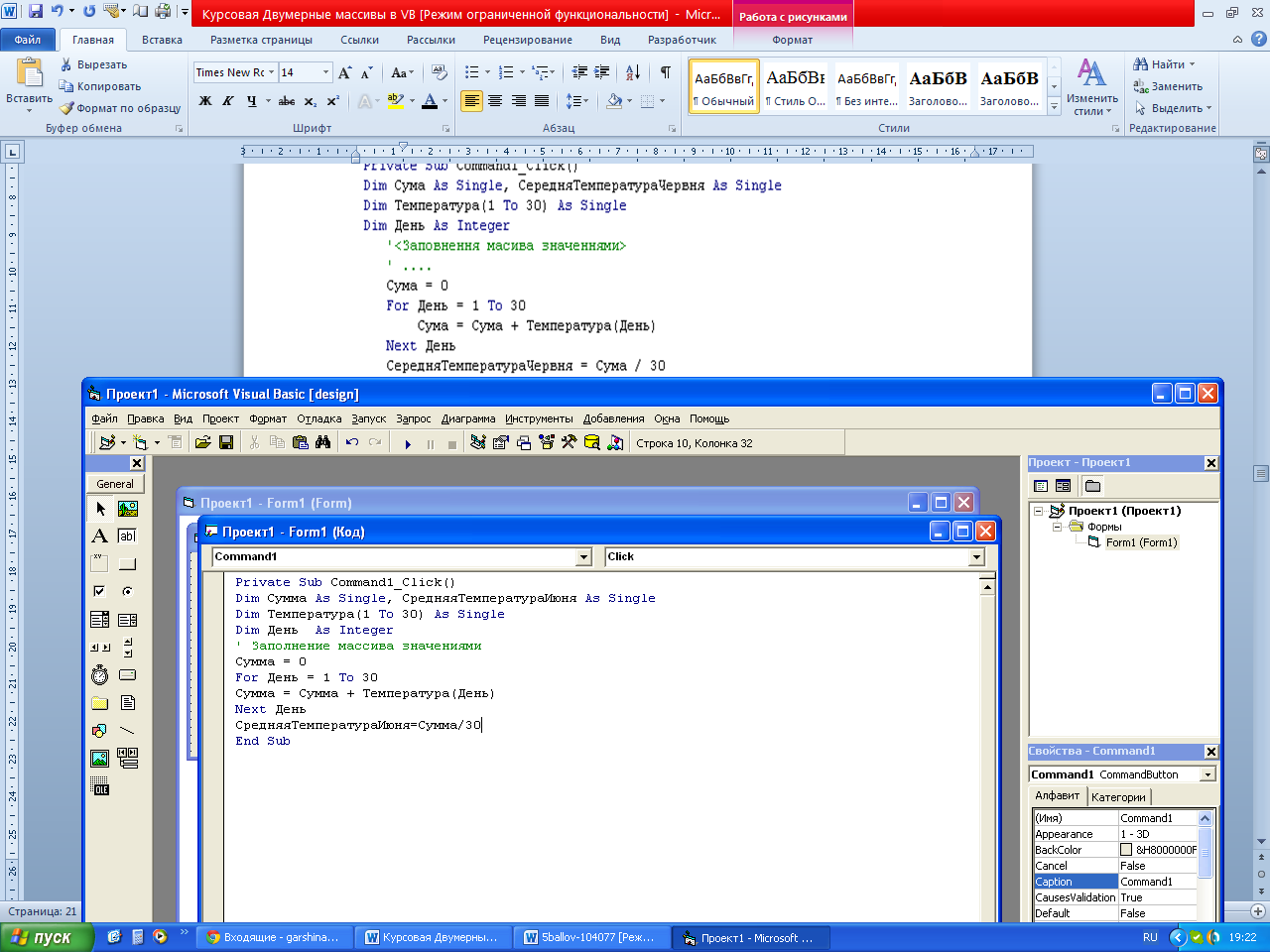Open Find with the binoculars icon in VB
This screenshot has width=1270, height=952.
[322, 443]
